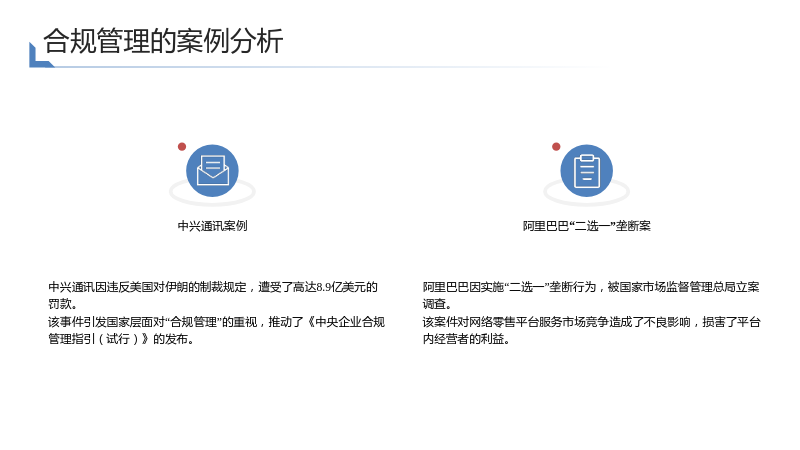Select the heading 阿里巴巴“二选一”垄断案
This screenshot has height=450, width=800.
point(587,226)
